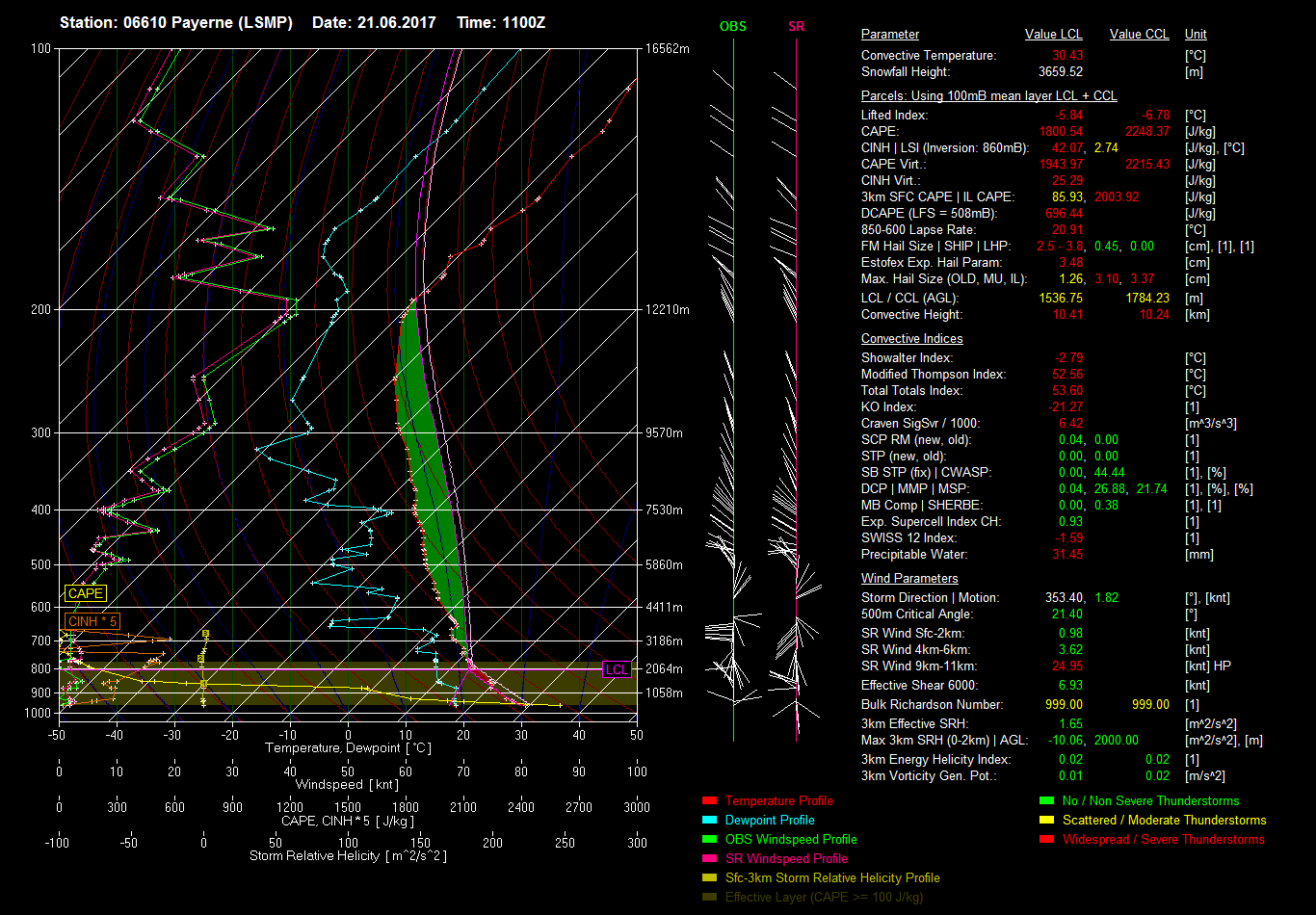This screenshot has width=1316, height=915.
Task: Click the dark Effective Layer legend swatch
Action: coord(710,898)
